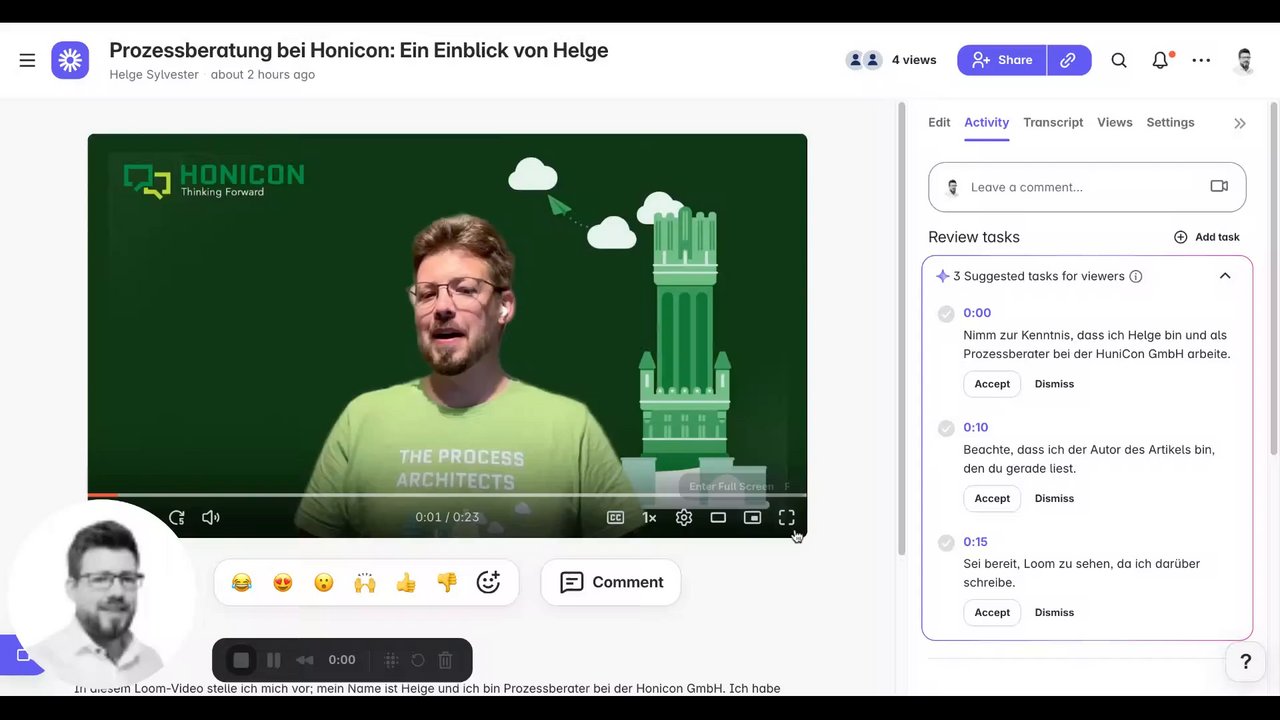
Task: Enable picture-in-picture mode
Action: (752, 517)
